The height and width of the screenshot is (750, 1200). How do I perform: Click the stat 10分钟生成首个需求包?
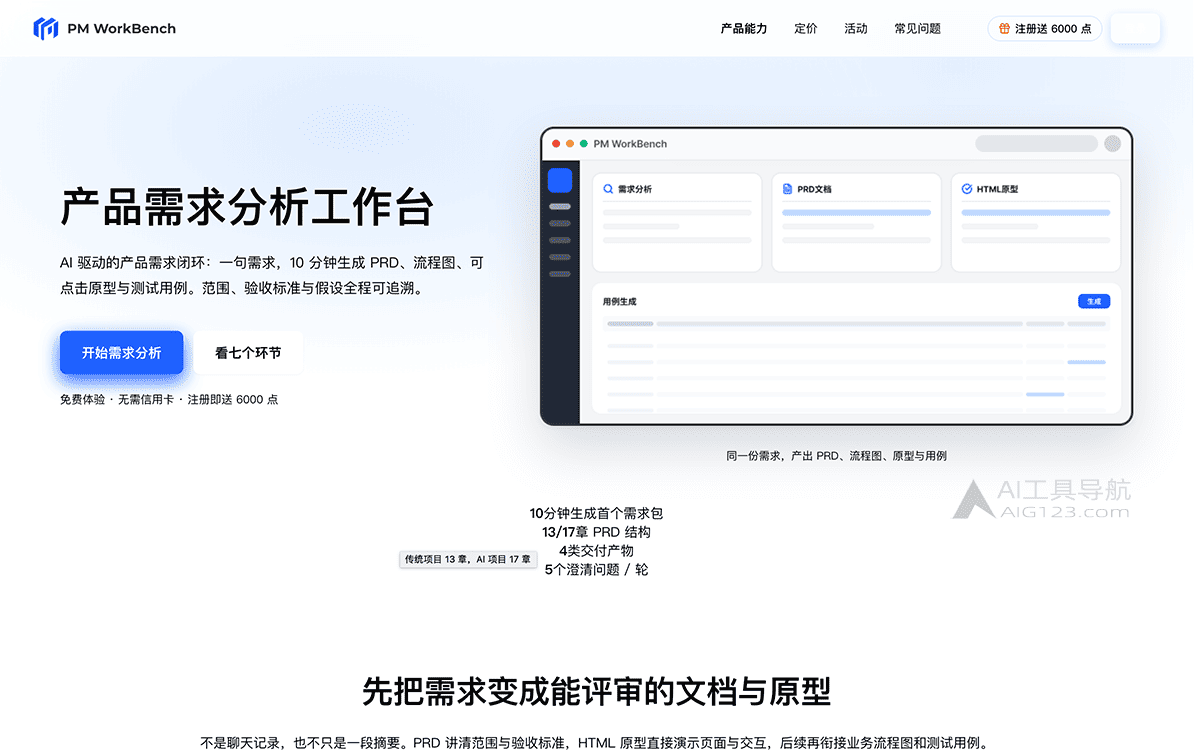pos(597,513)
